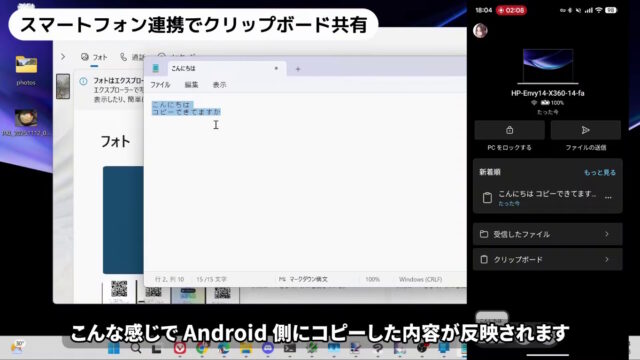Image resolution: width=640 pixels, height=360 pixels.
Task: Open the Windows Start menu
Action: [x=113, y=348]
